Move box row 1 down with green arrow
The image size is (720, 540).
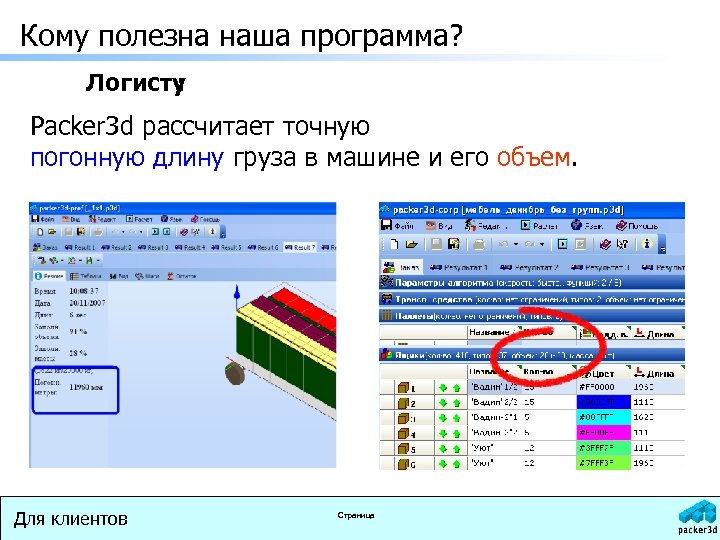pos(443,388)
